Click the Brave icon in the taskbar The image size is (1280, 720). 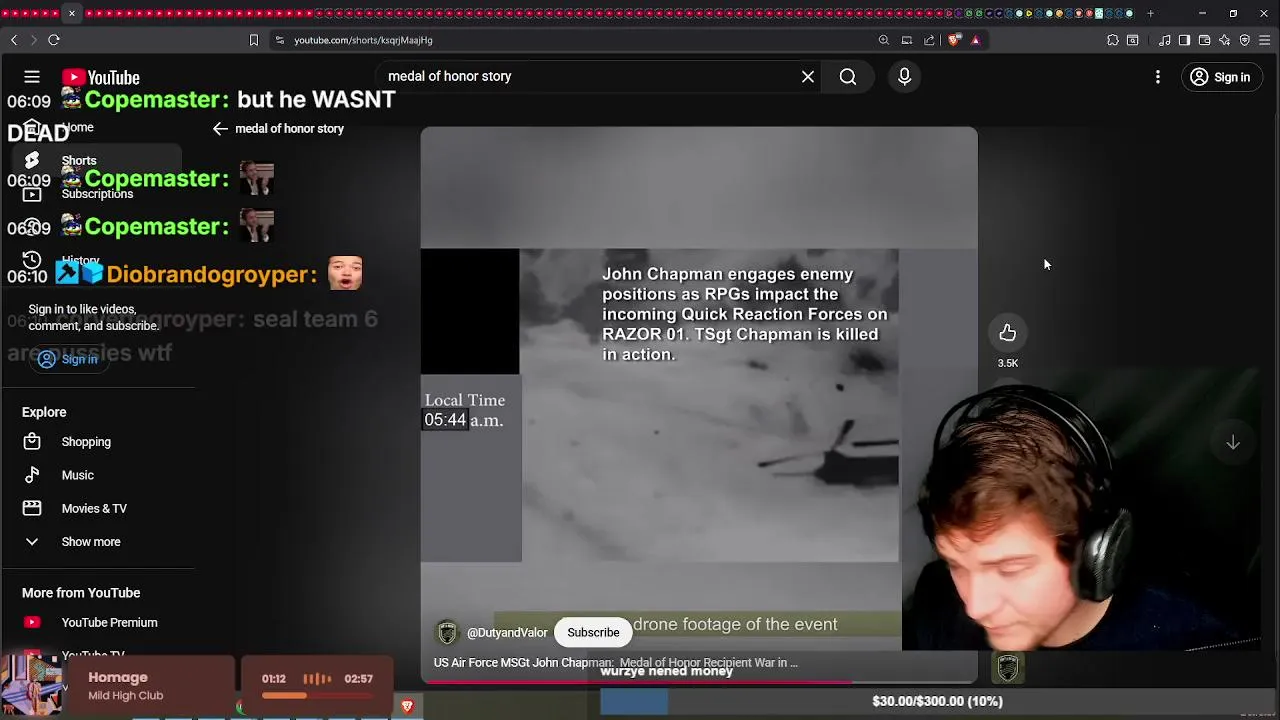coord(407,706)
